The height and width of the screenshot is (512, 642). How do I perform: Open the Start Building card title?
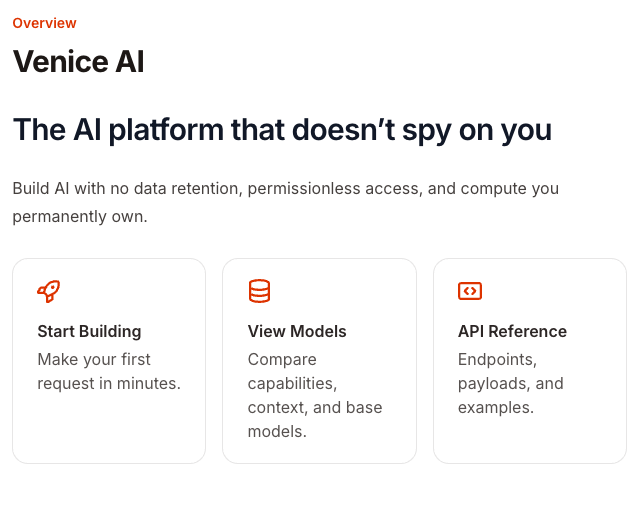(x=89, y=331)
